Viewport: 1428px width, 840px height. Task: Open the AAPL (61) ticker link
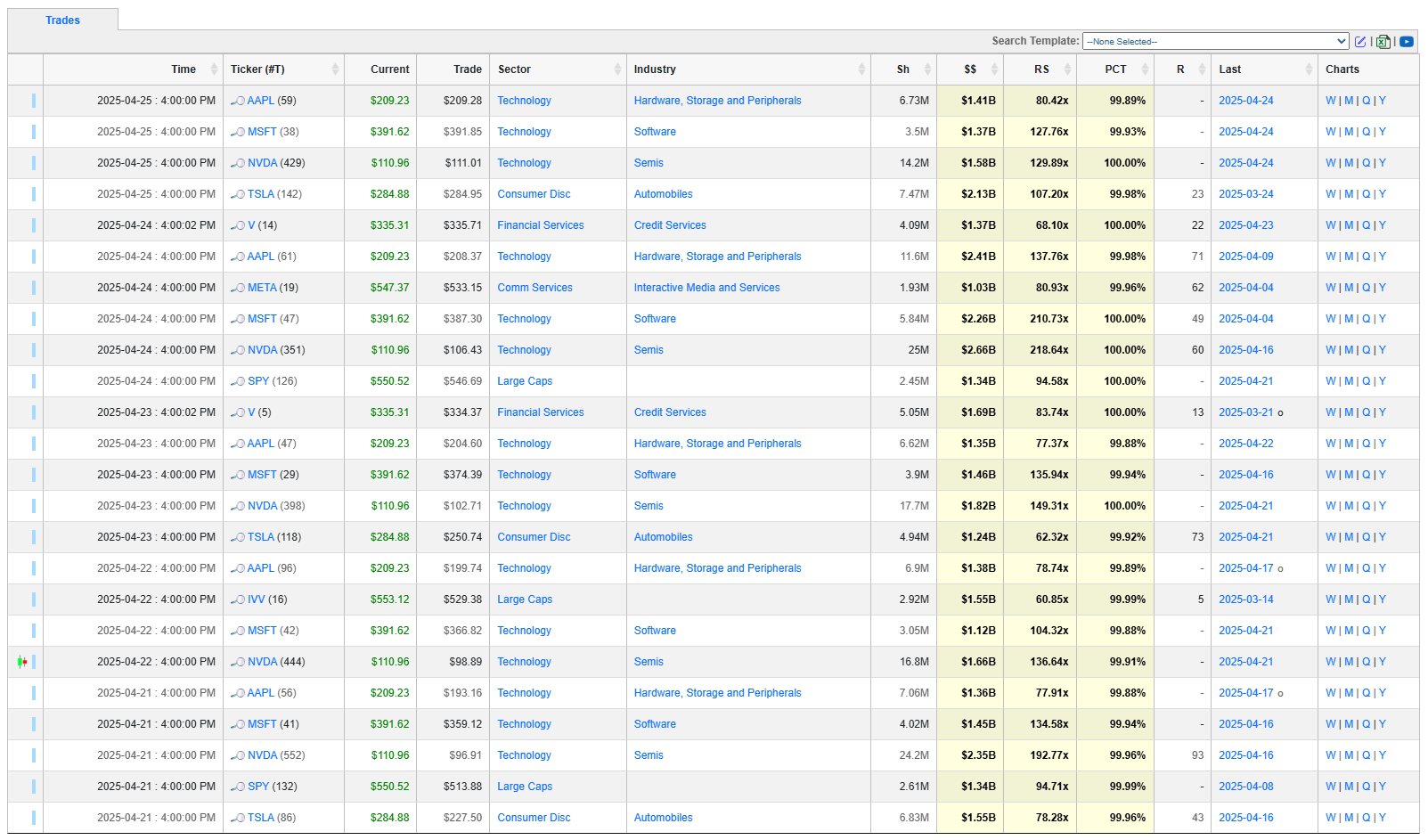[x=261, y=257]
